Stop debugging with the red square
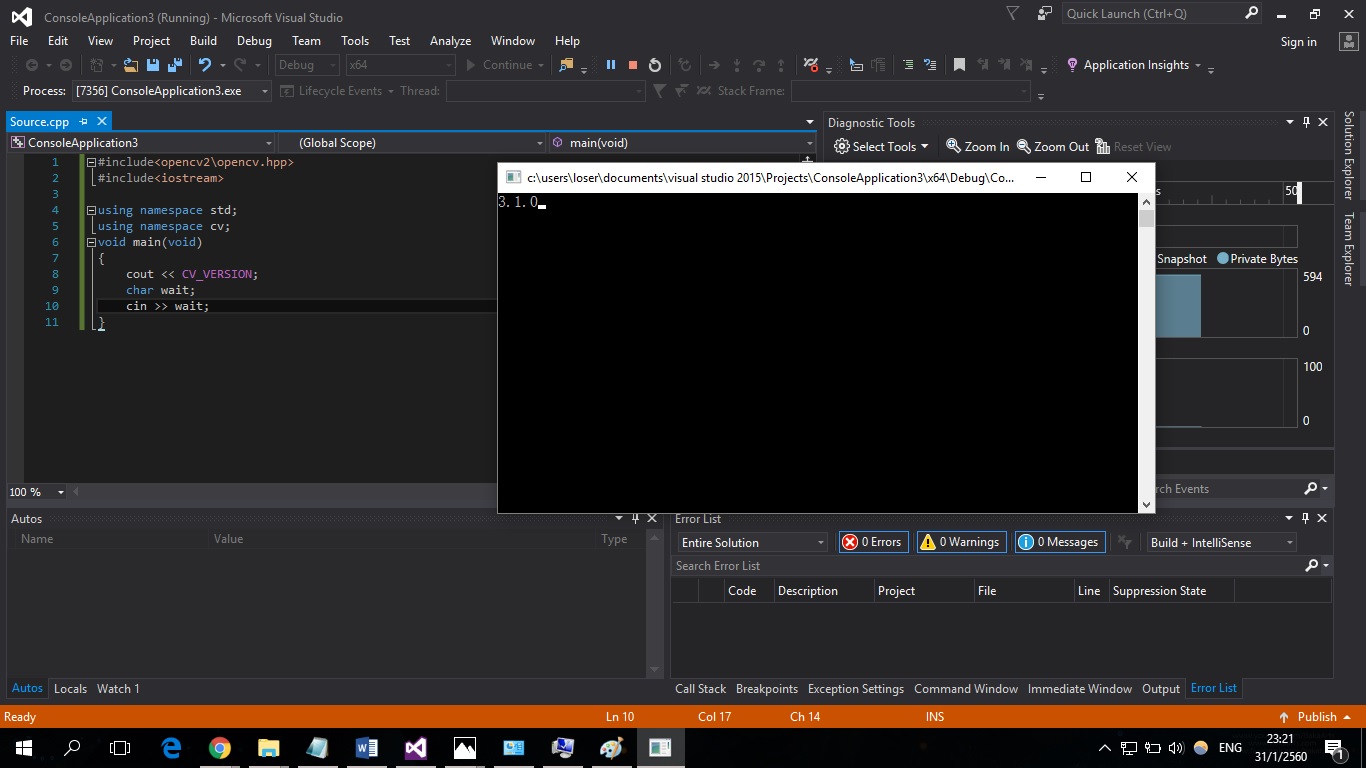 click(632, 65)
